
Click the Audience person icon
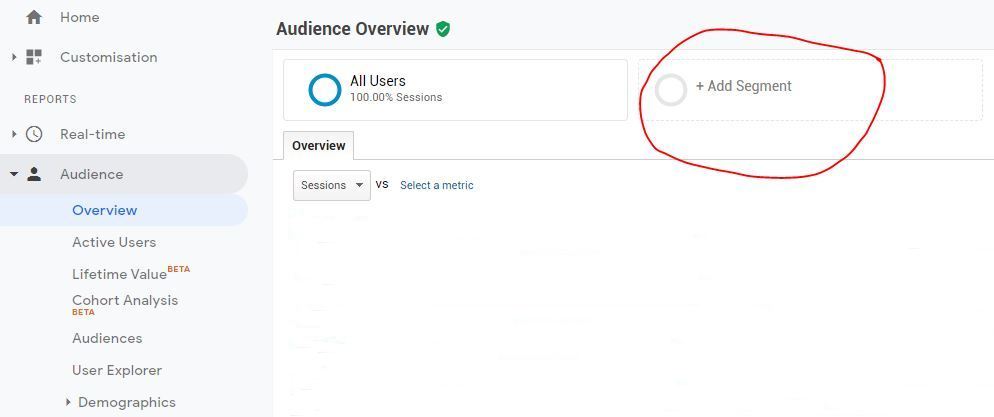[x=34, y=174]
